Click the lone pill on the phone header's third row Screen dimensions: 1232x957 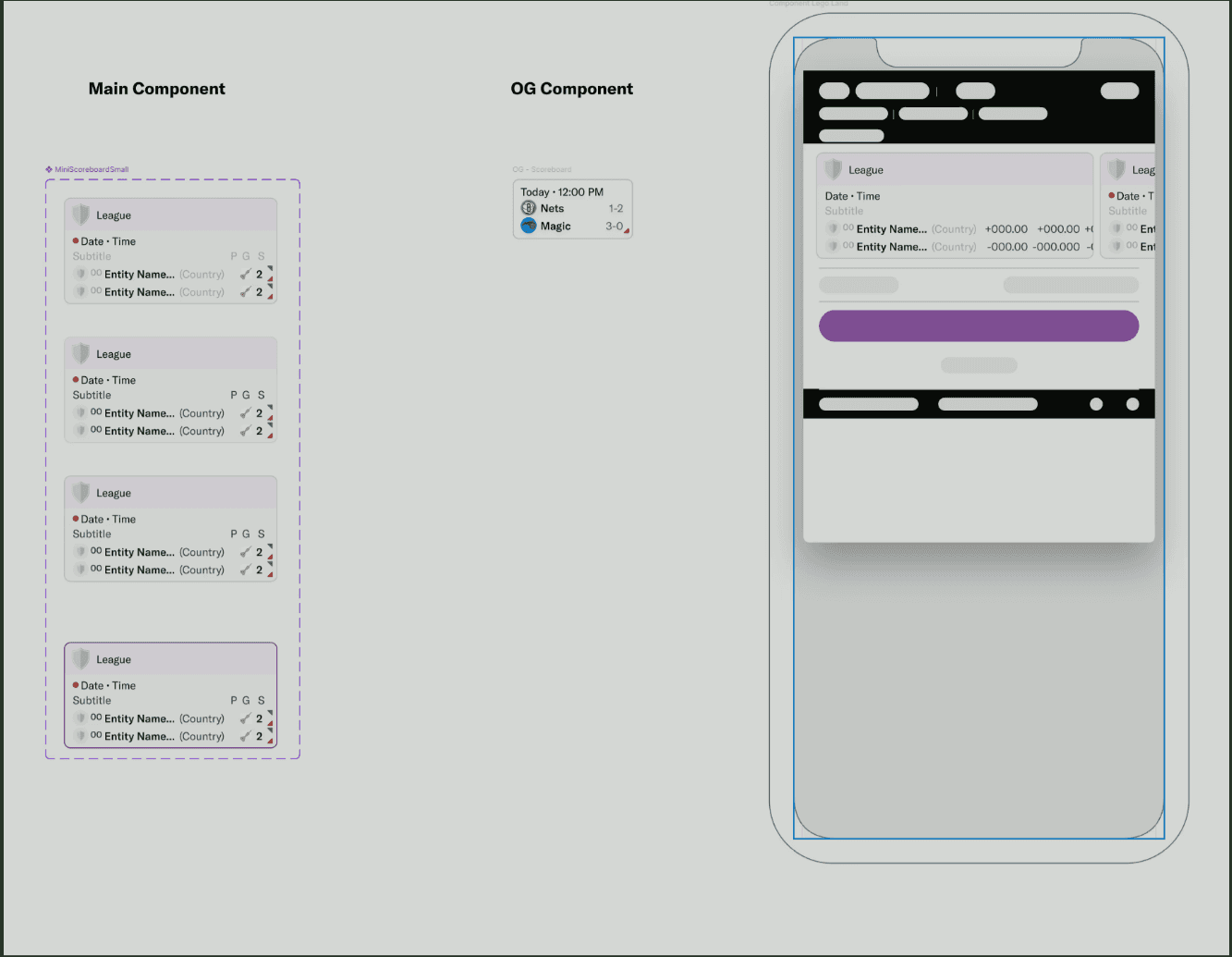[x=851, y=135]
